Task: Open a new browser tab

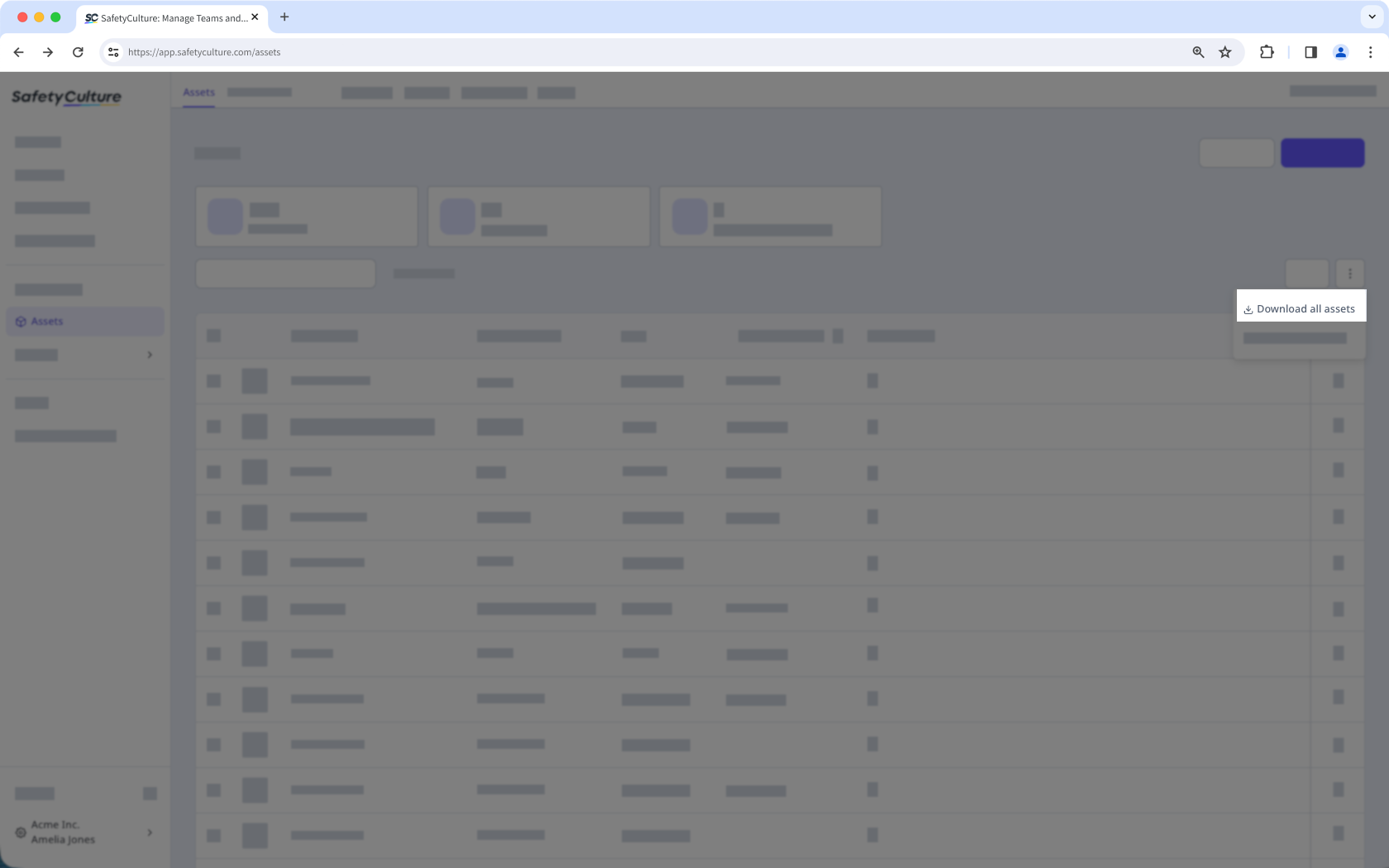Action: point(284,17)
